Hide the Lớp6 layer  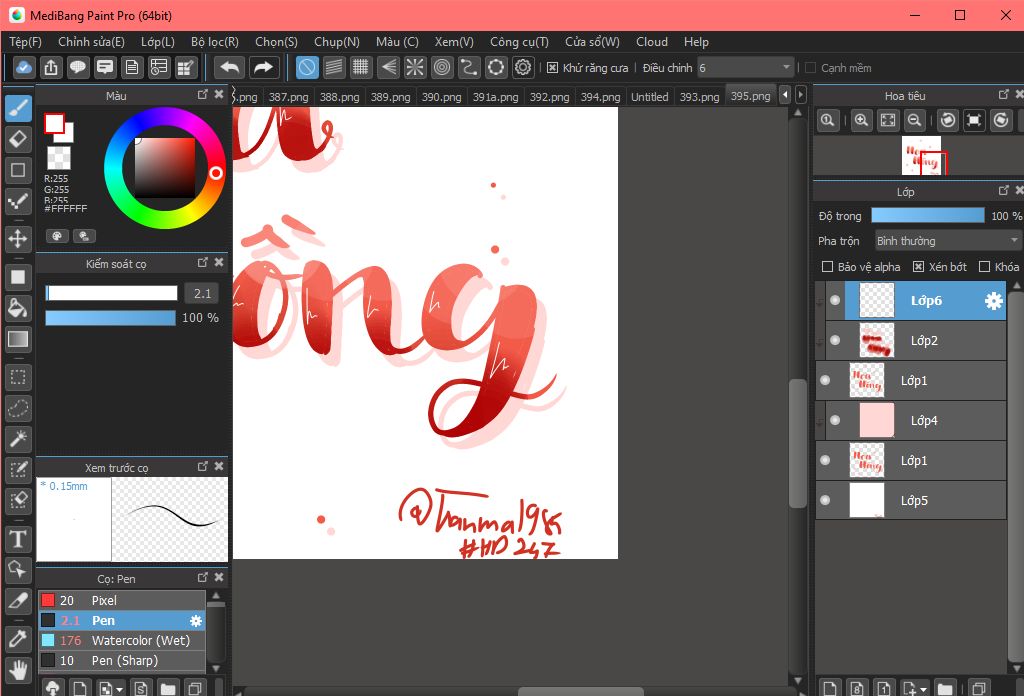[x=835, y=300]
